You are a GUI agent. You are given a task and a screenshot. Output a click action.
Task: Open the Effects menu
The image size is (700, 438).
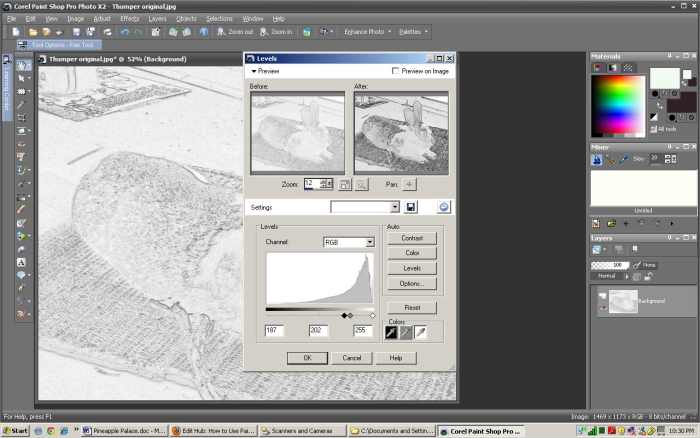coord(129,19)
